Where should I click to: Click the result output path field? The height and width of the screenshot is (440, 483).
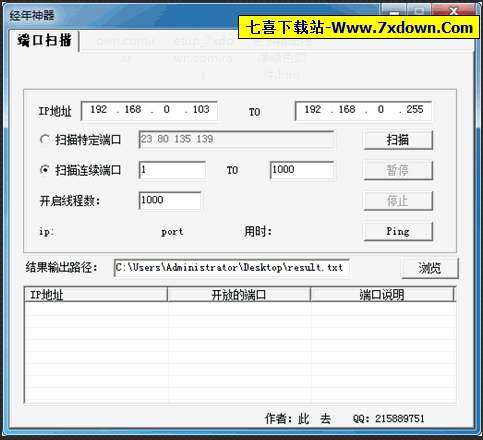(232, 268)
